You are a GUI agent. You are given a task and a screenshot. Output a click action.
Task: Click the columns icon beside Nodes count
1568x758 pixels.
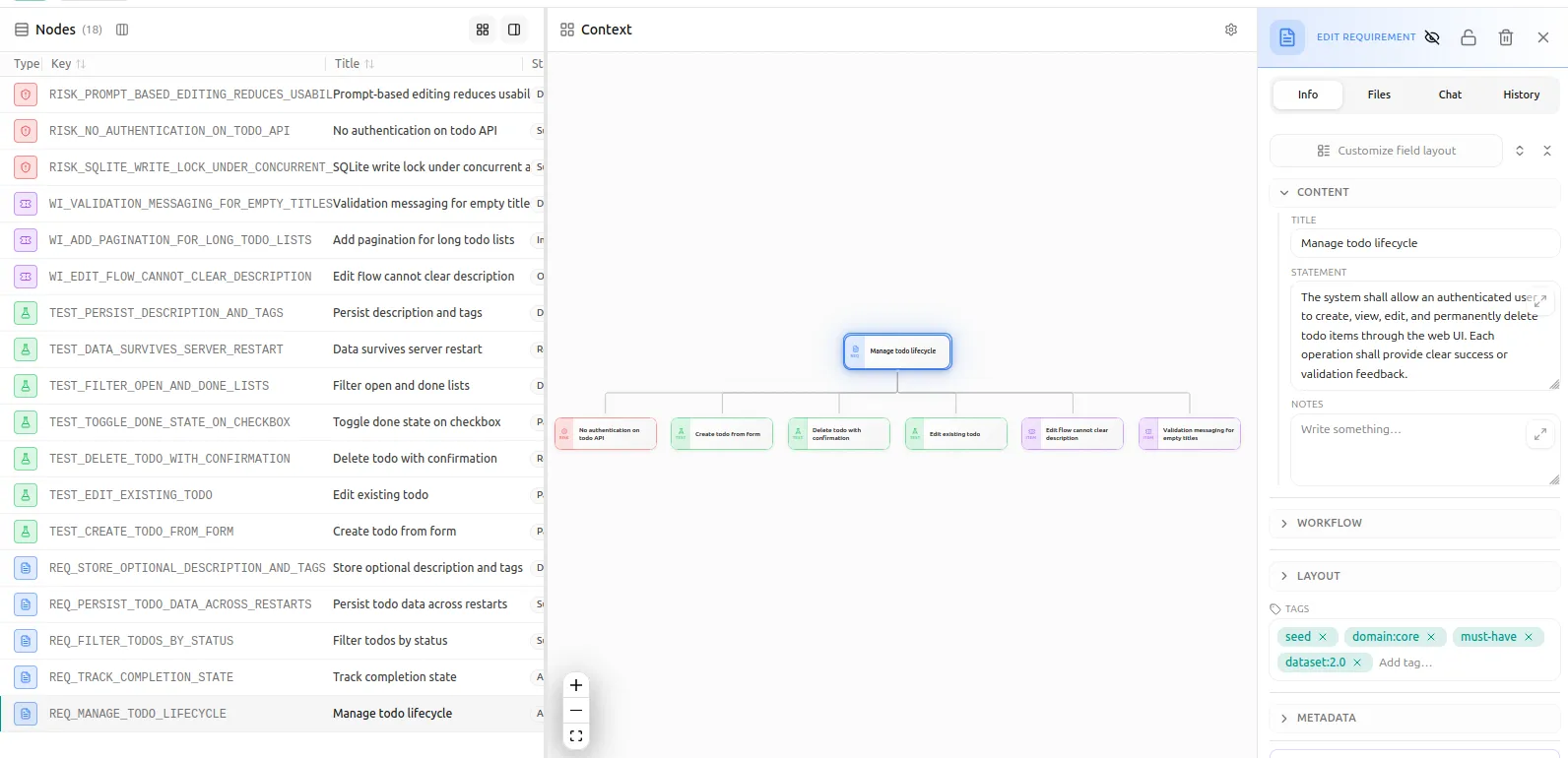(122, 30)
